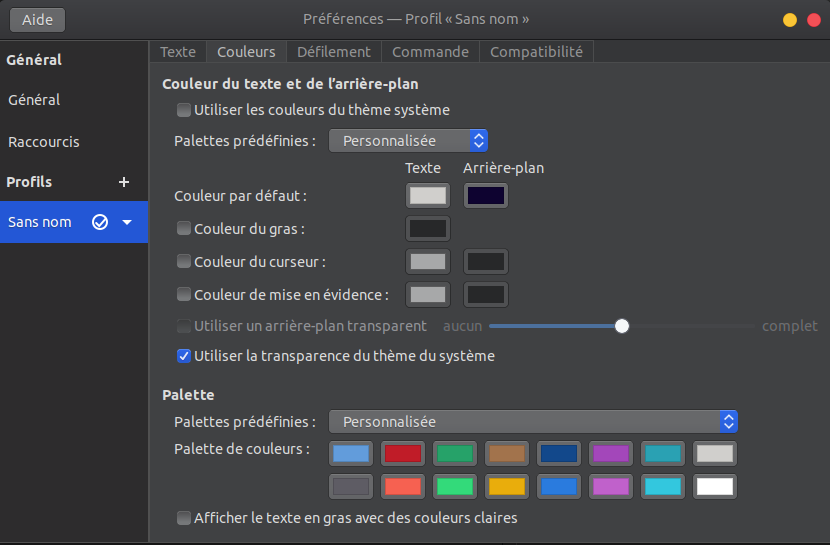Toggle Utiliser un arrière-plan transparent checkbox
Screen dimensions: 830x545
pyautogui.click(x=184, y=326)
